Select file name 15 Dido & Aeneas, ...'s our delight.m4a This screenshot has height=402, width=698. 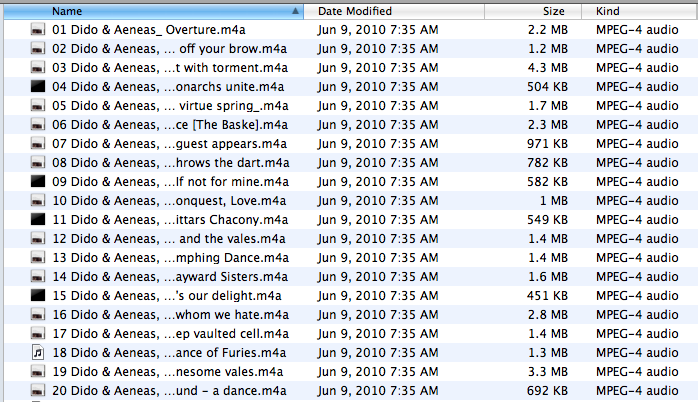coord(167,296)
